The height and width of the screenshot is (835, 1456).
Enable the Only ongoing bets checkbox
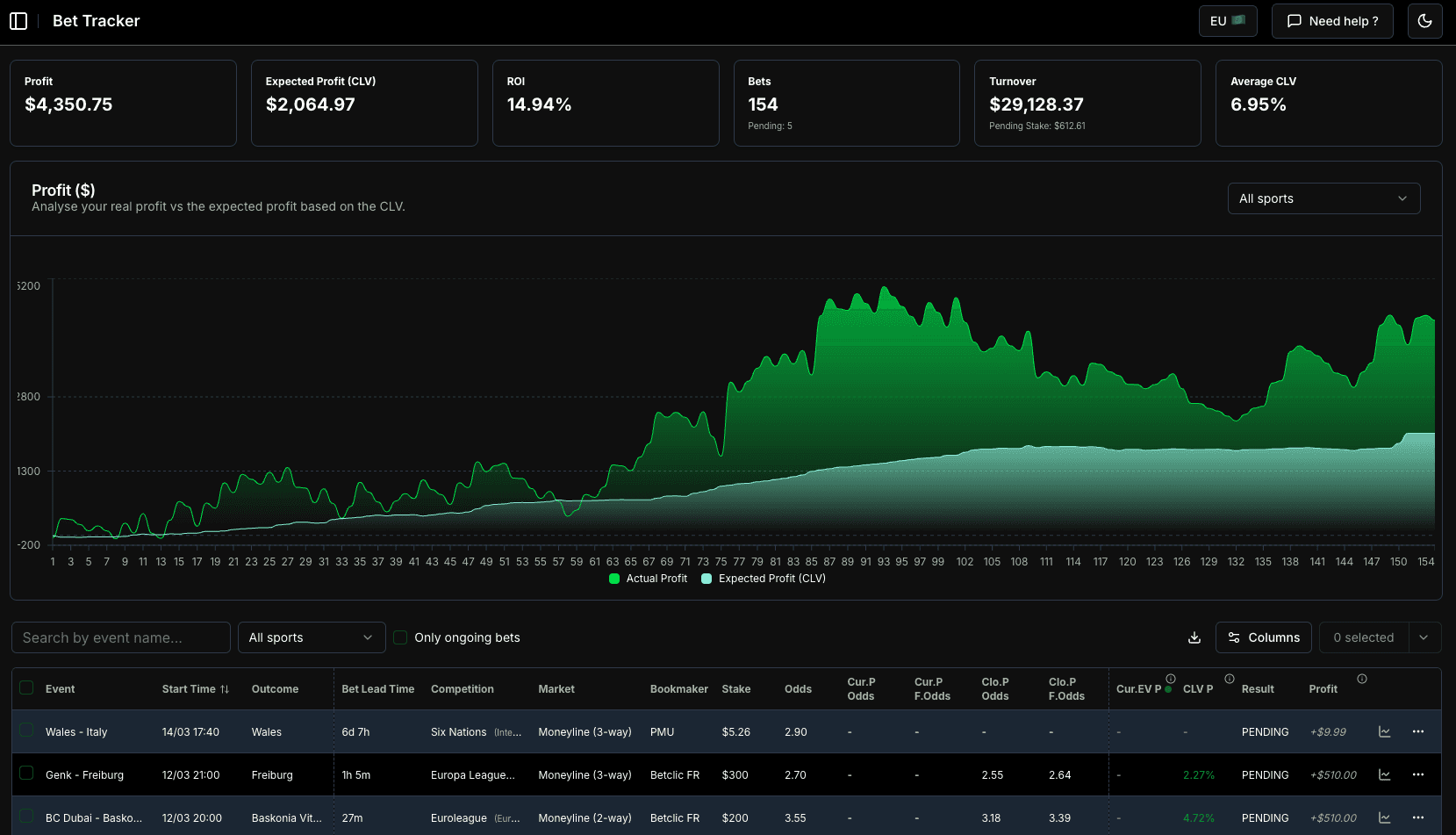[x=400, y=637]
